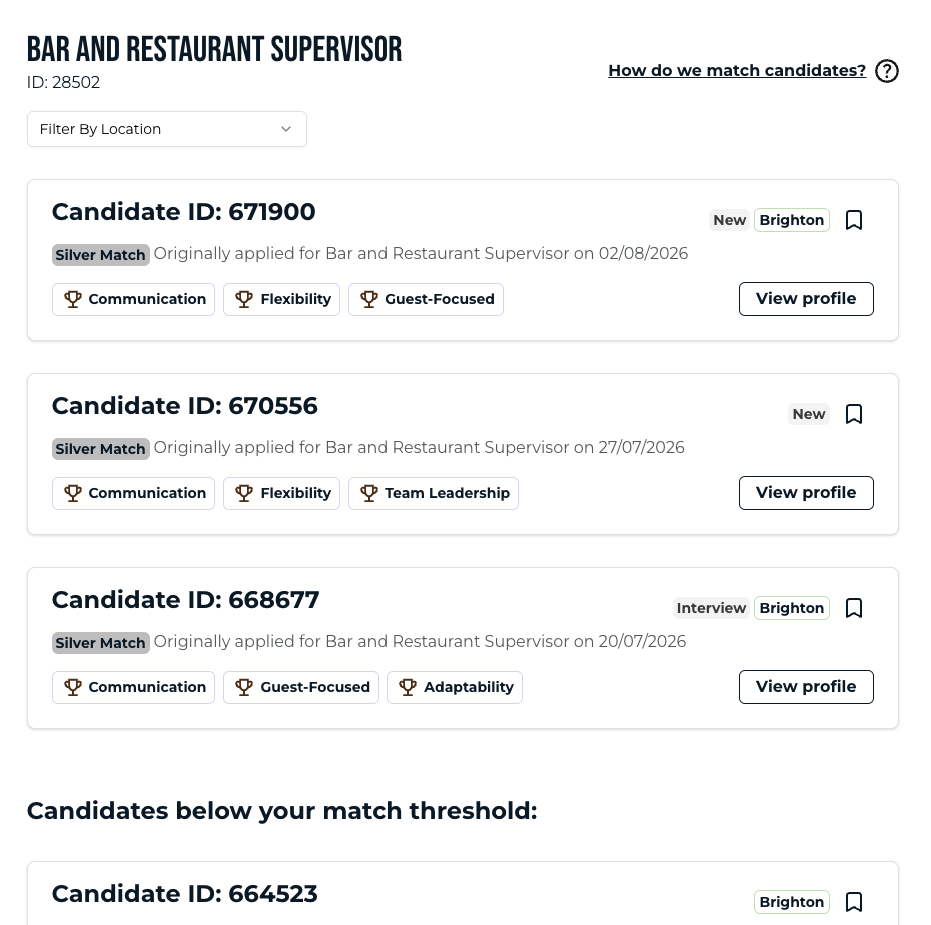Click the Interview status tag

coord(711,608)
